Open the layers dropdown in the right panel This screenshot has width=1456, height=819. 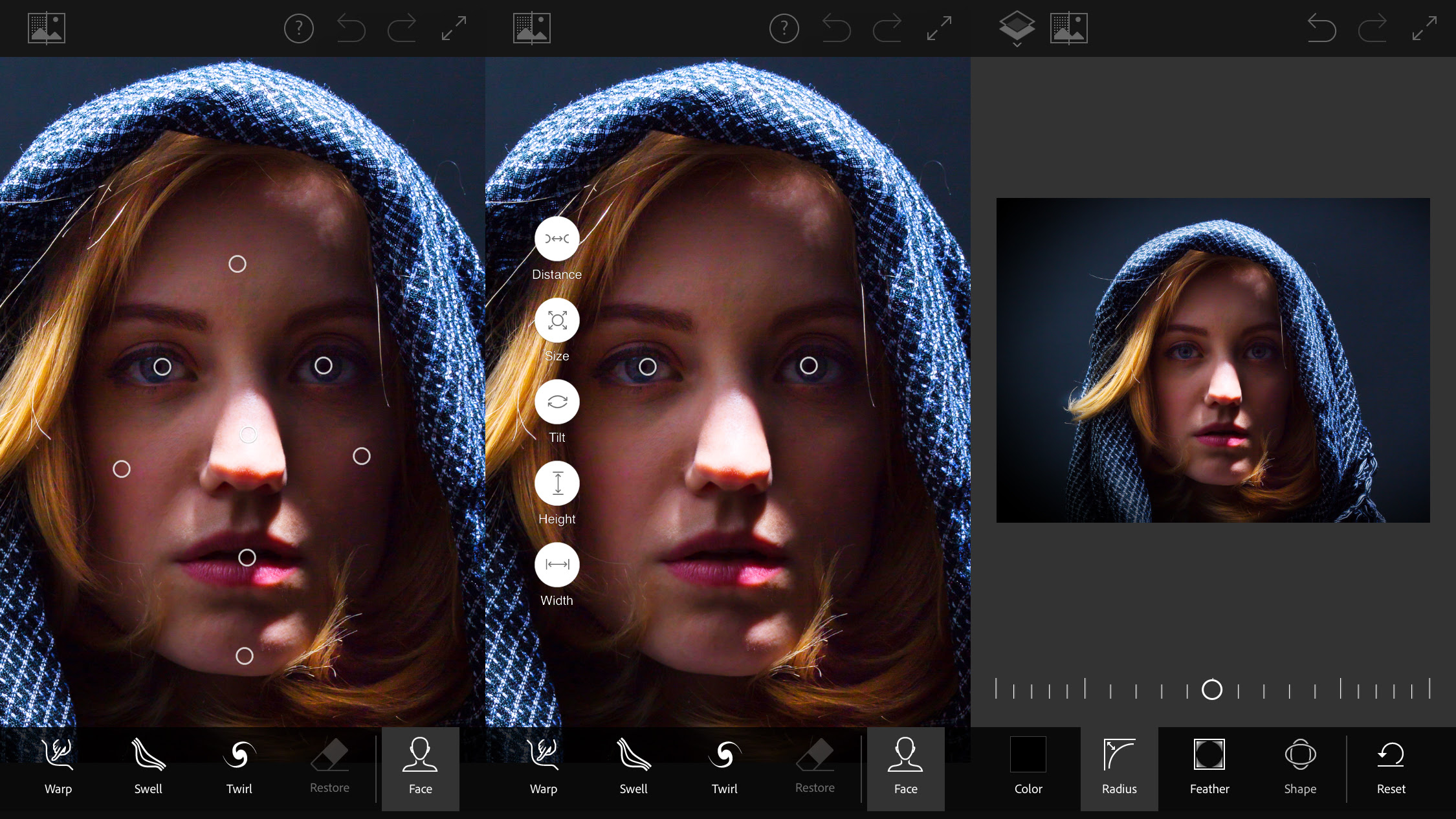tap(1017, 28)
